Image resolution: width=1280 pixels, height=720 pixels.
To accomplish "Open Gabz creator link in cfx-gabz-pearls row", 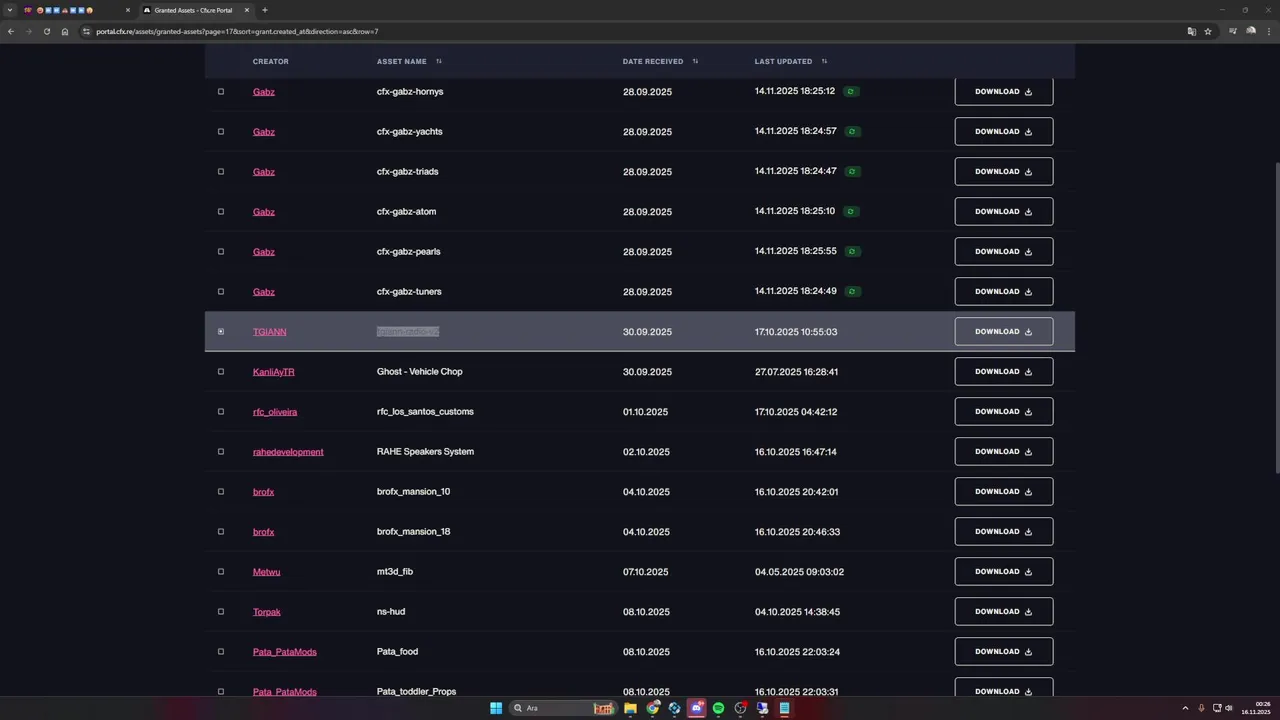I will 263,252.
